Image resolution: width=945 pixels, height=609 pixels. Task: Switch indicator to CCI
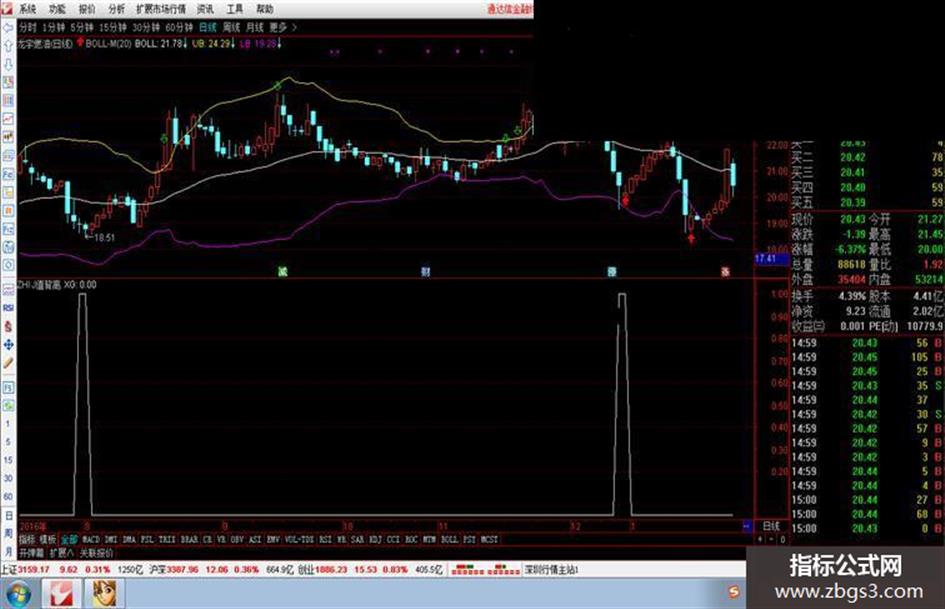(x=393, y=539)
